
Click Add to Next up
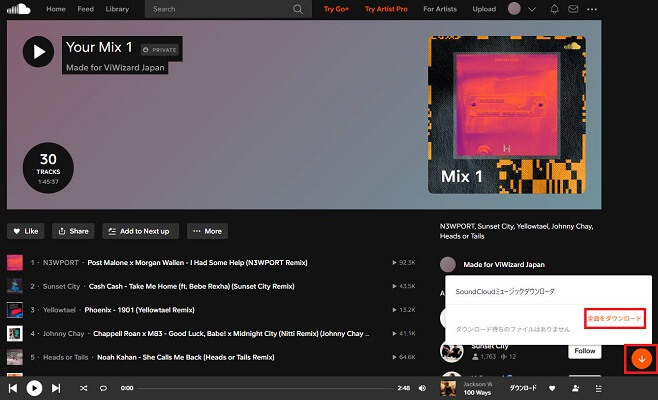[140, 231]
